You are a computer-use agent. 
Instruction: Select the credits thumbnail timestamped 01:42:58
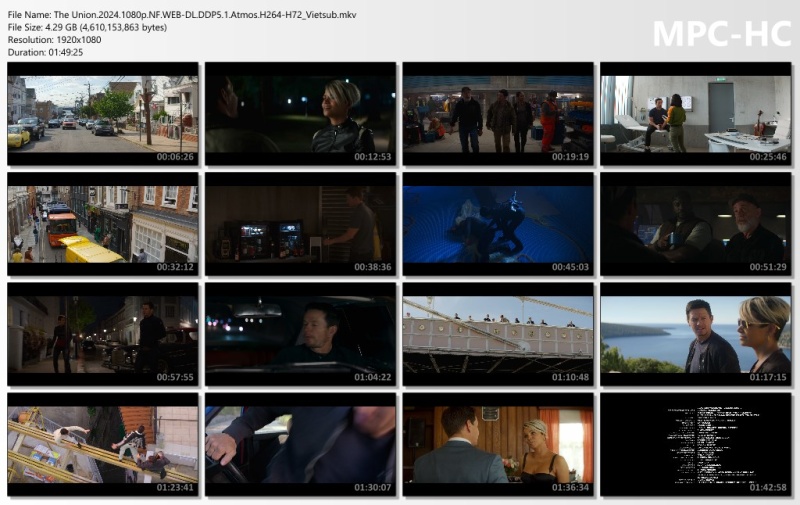click(x=695, y=444)
